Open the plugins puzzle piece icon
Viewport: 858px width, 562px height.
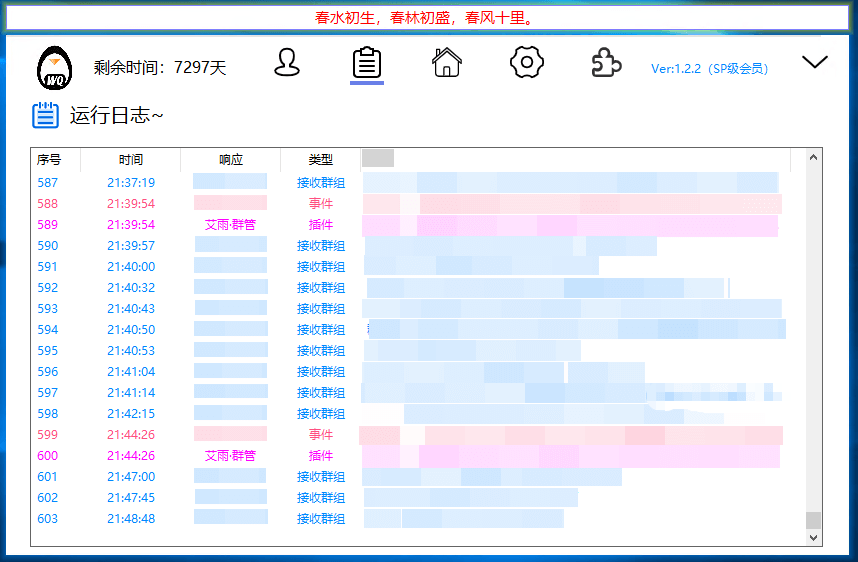click(606, 63)
